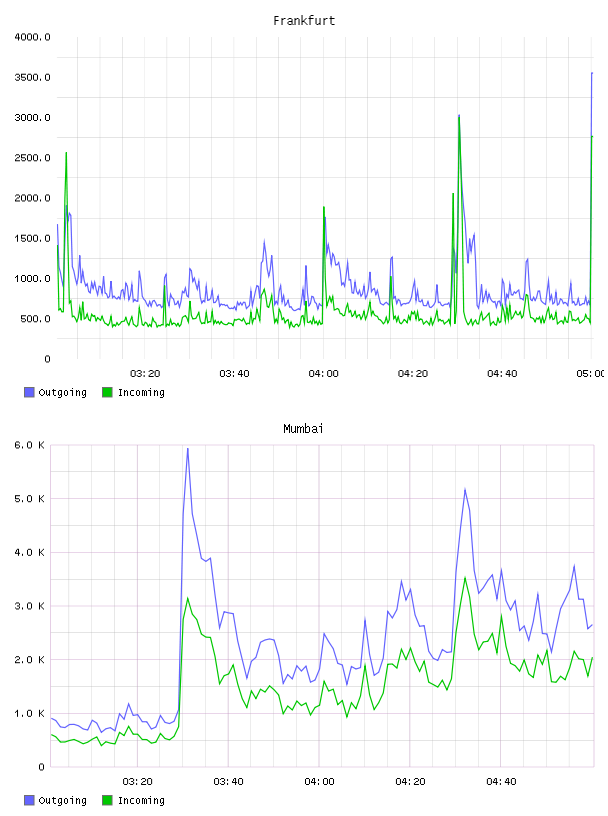This screenshot has height=816, width=608.
Task: Click the 1500.0 y-axis label in Frankfurt chart
Action: pyautogui.click(x=32, y=238)
